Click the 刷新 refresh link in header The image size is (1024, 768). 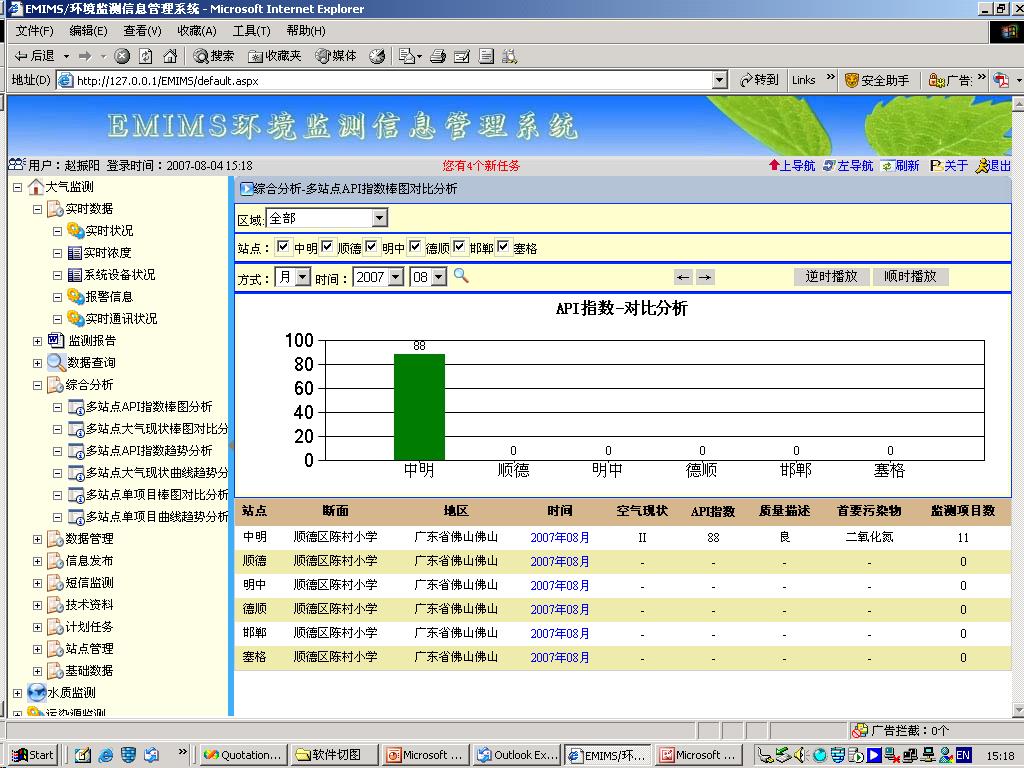click(x=901, y=166)
